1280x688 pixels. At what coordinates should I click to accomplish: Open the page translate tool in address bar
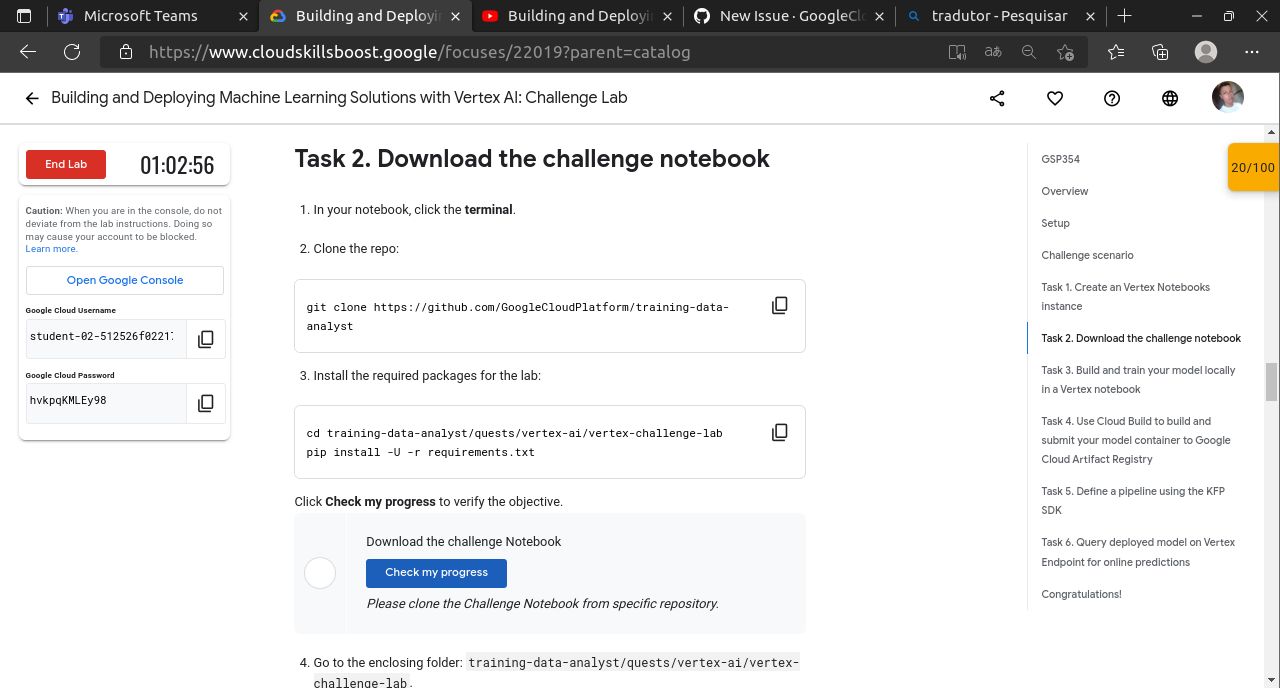click(x=993, y=51)
